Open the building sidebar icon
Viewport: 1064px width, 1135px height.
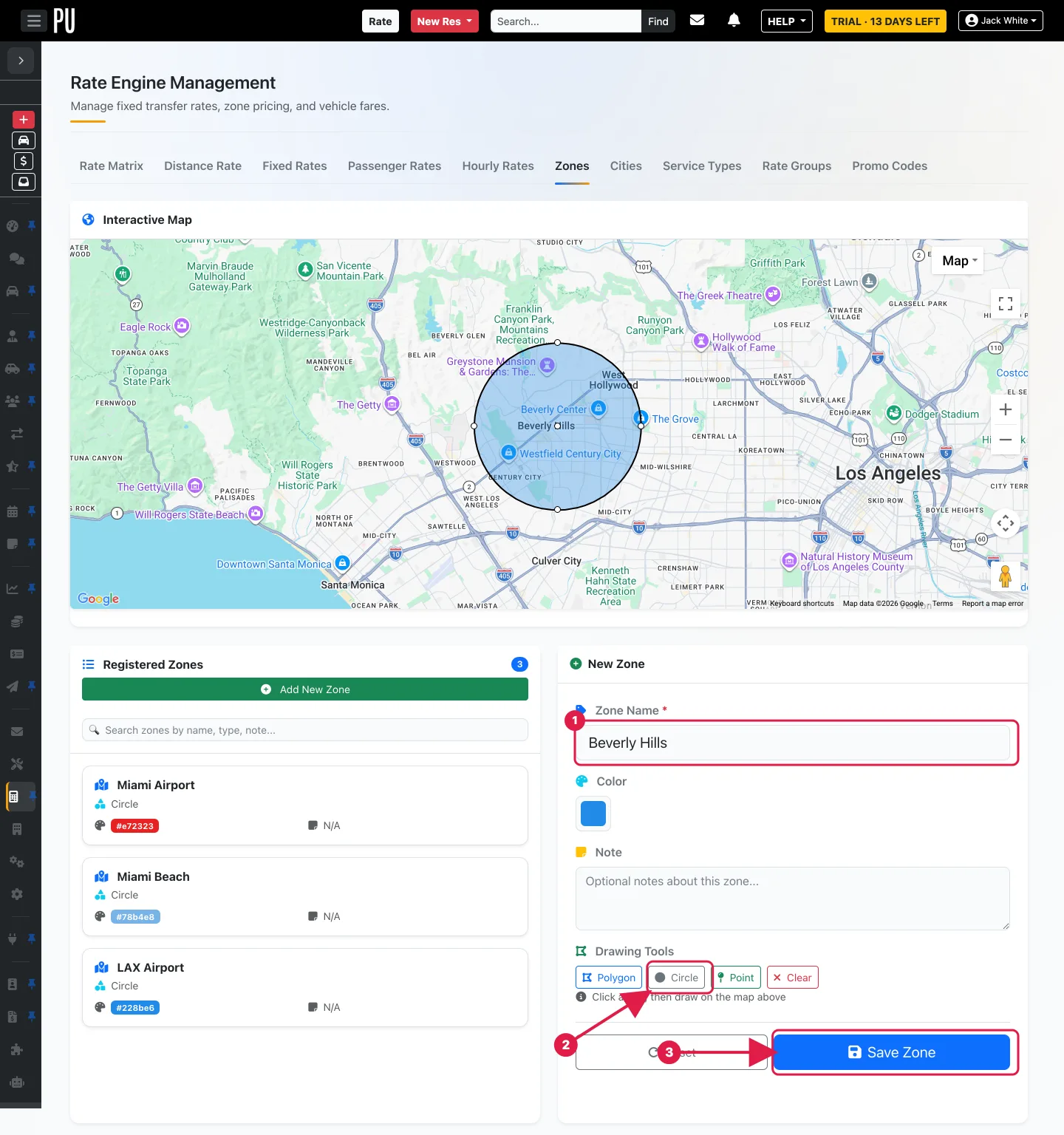click(x=16, y=829)
